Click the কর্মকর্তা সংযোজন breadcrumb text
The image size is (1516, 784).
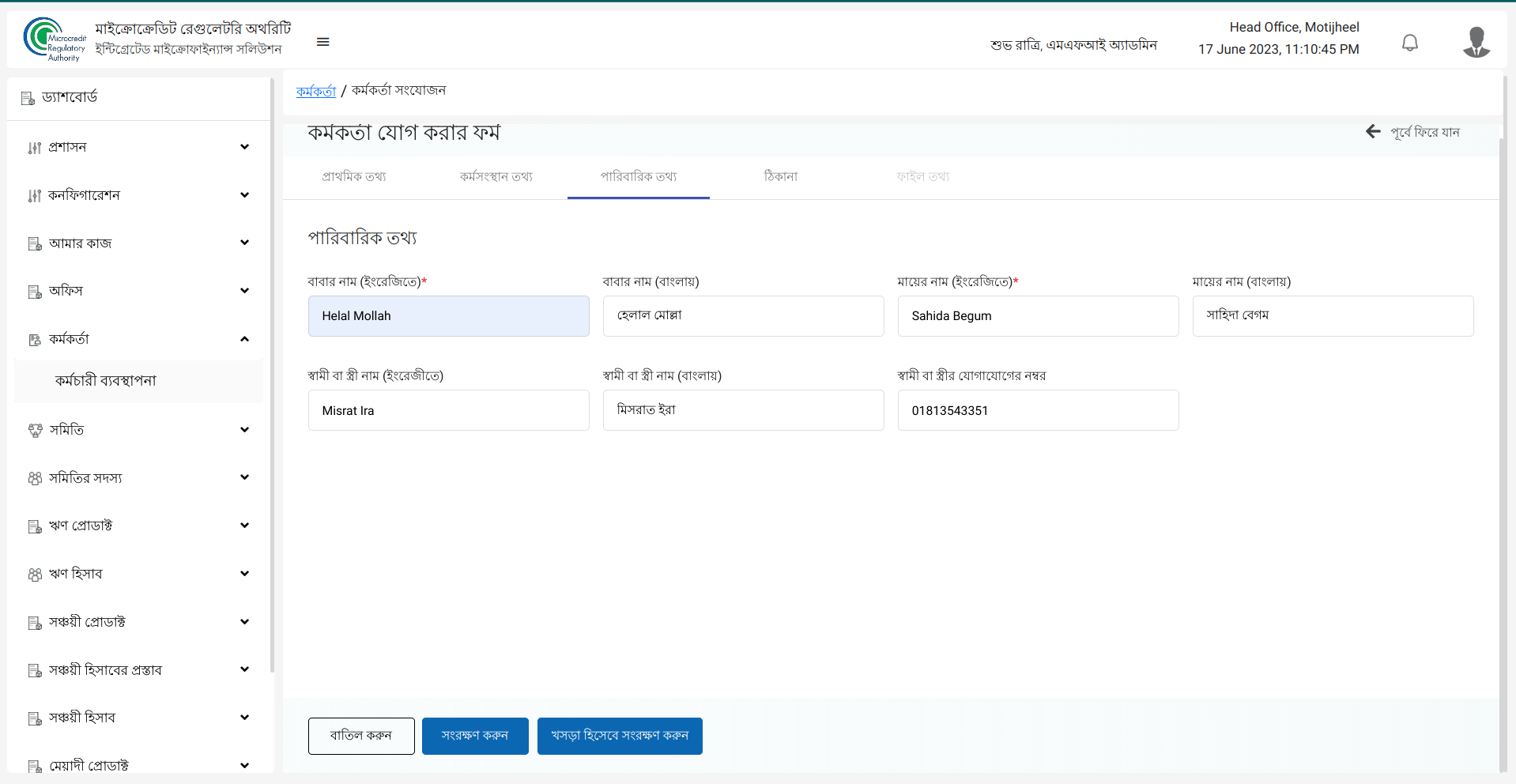398,91
